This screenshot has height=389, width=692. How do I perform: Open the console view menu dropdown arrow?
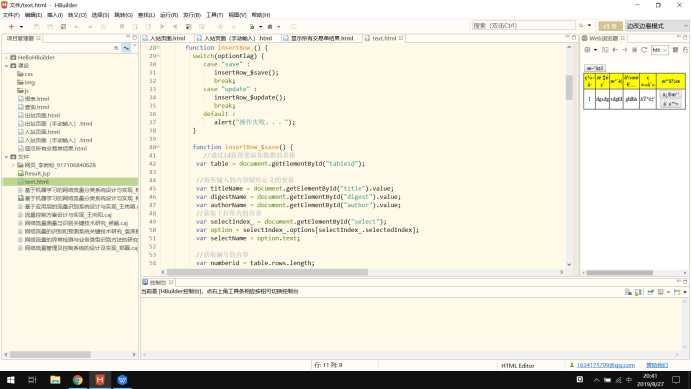[x=685, y=292]
